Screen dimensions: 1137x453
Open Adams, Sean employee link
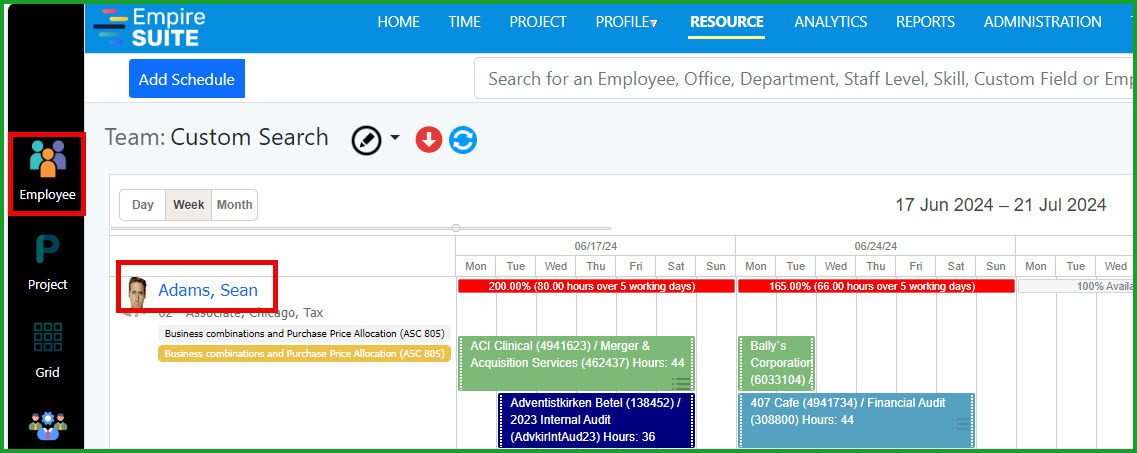click(208, 291)
